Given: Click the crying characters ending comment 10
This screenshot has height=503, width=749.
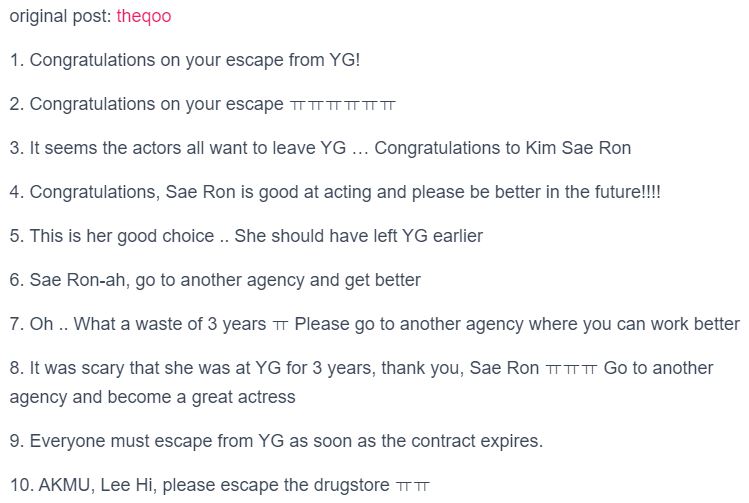Looking at the screenshot, I should click(x=413, y=486).
